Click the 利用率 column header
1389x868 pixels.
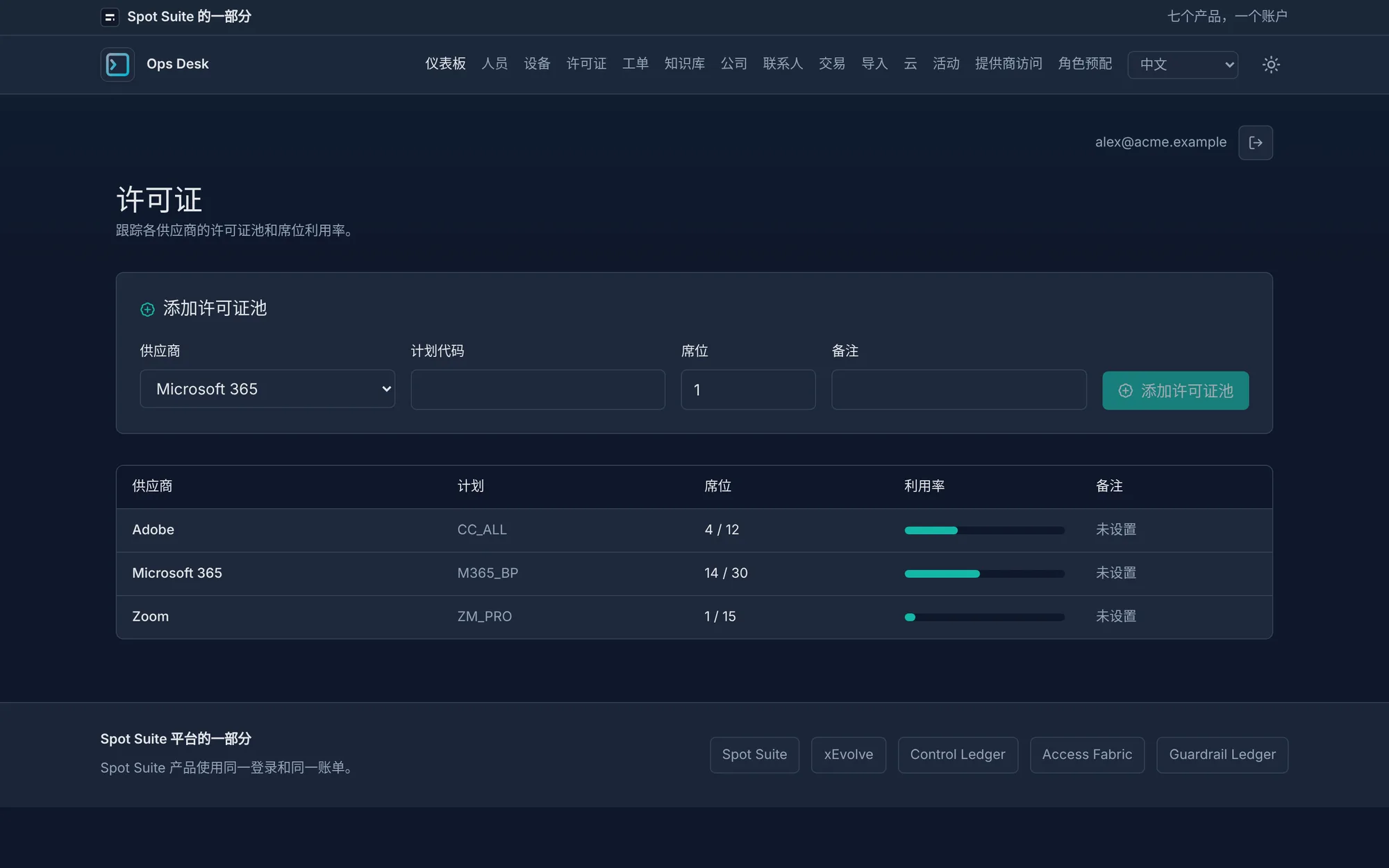924,486
